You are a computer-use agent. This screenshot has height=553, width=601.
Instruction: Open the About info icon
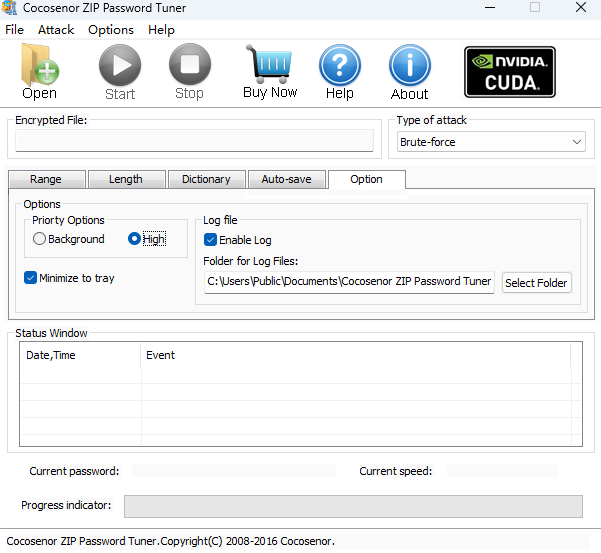pyautogui.click(x=409, y=67)
